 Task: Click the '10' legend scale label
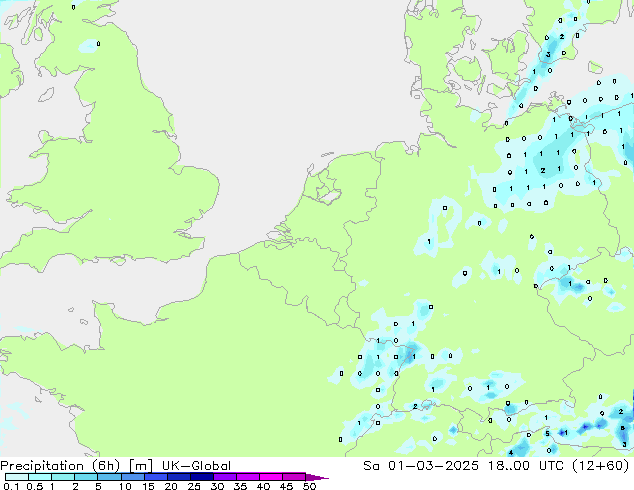(x=125, y=486)
